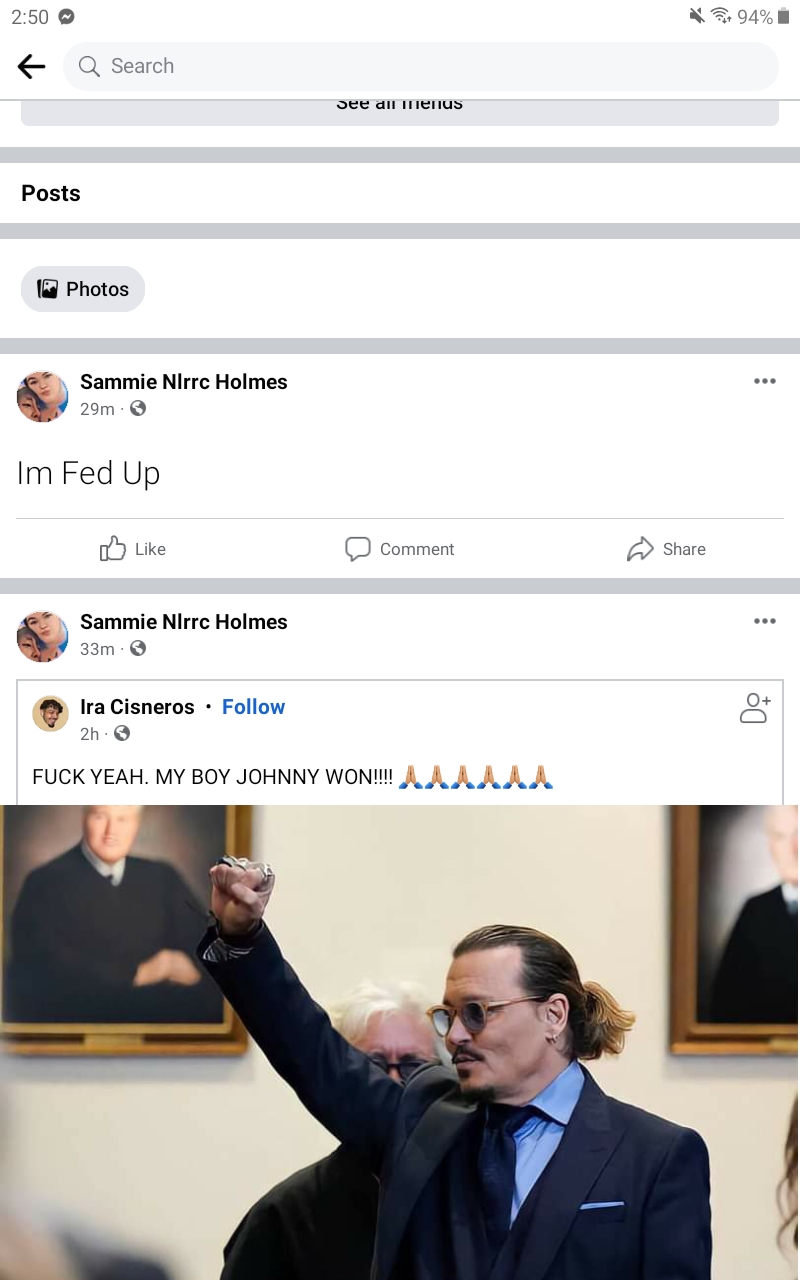800x1280 pixels.
Task: Open Ira Cisneros profile name
Action: click(137, 707)
